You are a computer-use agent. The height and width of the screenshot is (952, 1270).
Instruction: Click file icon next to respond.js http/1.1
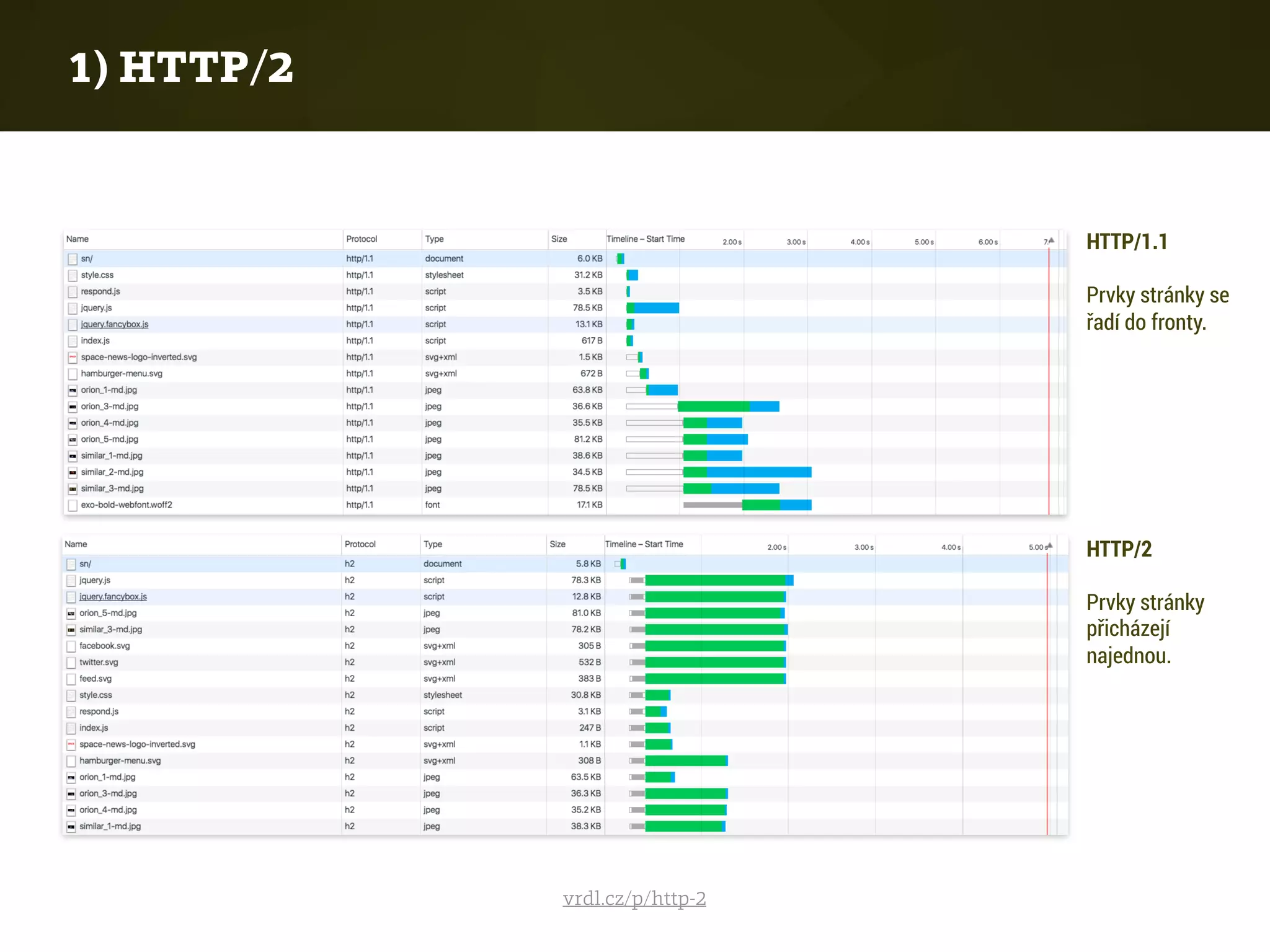click(73, 292)
